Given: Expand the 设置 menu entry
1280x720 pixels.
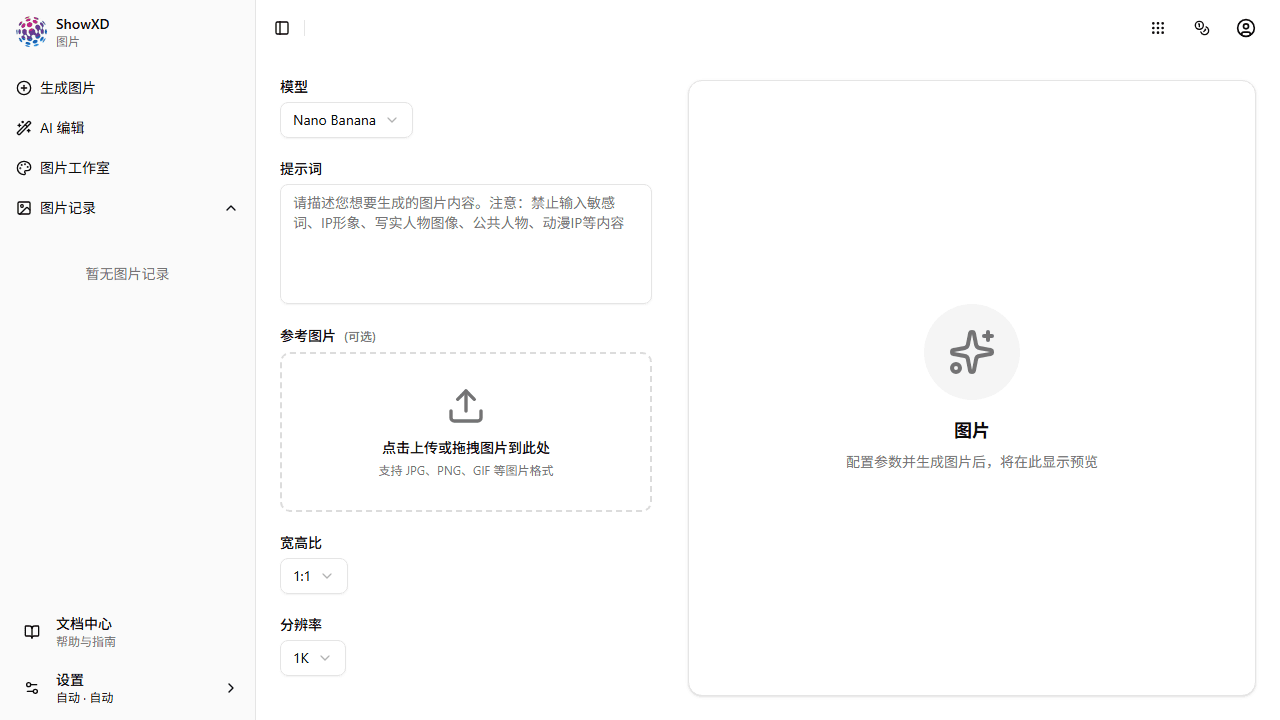Looking at the screenshot, I should (x=231, y=688).
